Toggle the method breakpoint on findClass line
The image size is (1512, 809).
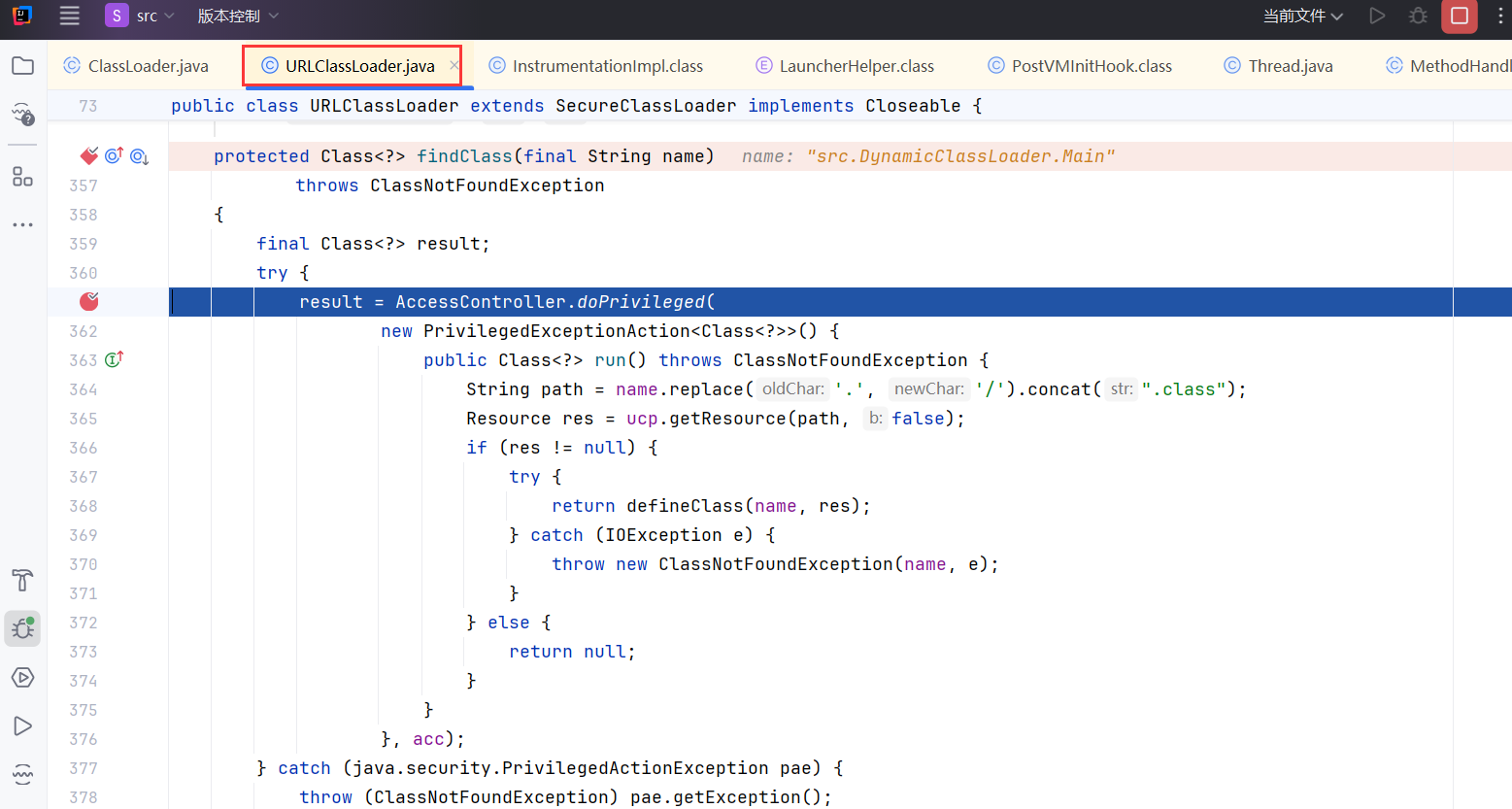coord(89,155)
